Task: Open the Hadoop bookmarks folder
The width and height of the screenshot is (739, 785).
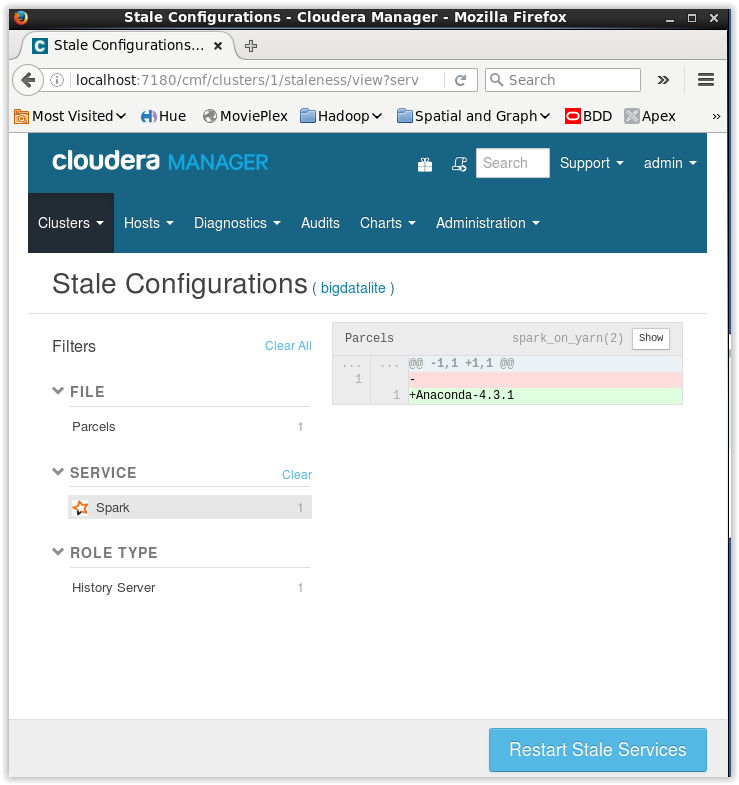Action: [341, 116]
